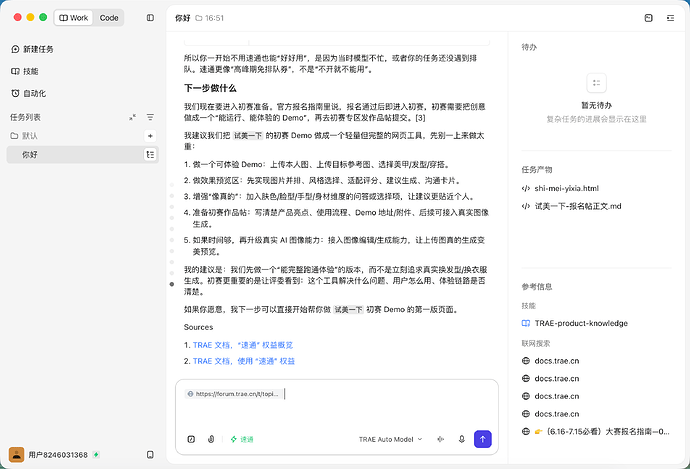690x469 pixels.
Task: Send the message with the purple arrow button
Action: point(483,439)
